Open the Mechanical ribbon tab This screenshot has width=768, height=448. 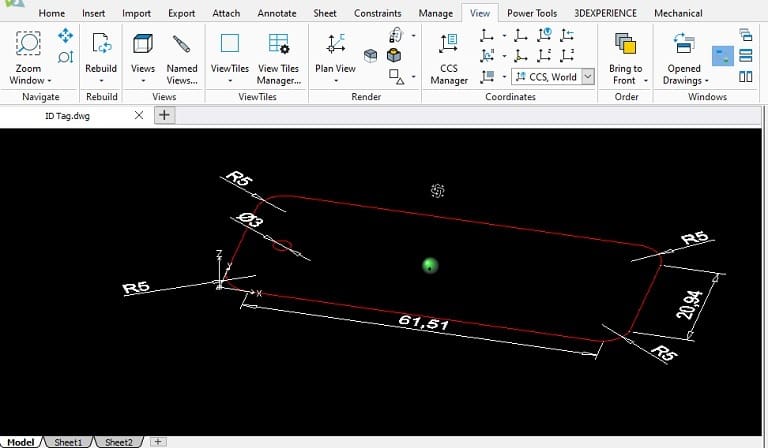(x=678, y=13)
